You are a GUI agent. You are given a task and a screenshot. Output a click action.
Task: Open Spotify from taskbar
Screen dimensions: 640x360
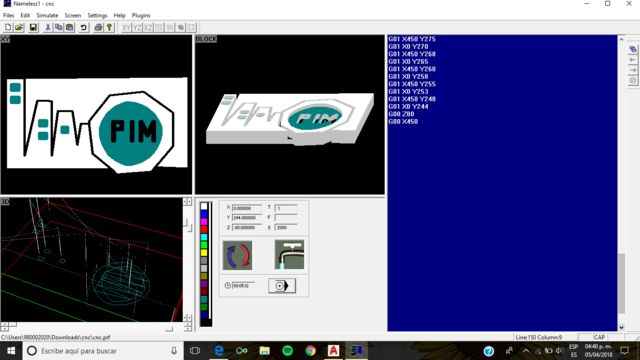[287, 351]
